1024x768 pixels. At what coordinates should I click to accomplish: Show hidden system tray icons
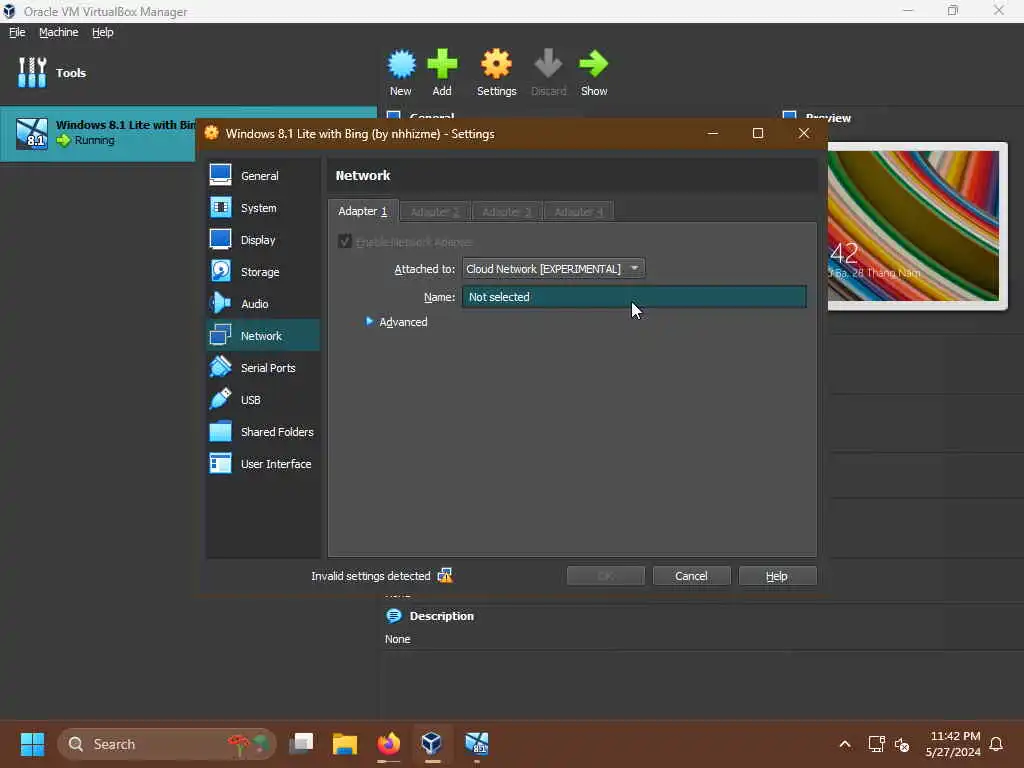click(844, 744)
